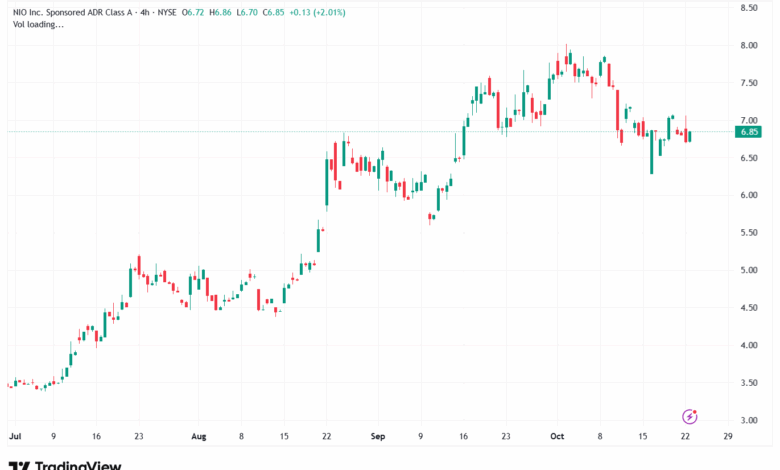This screenshot has width=780, height=470.
Task: Click the 7.50 price axis label
Action: tap(749, 83)
